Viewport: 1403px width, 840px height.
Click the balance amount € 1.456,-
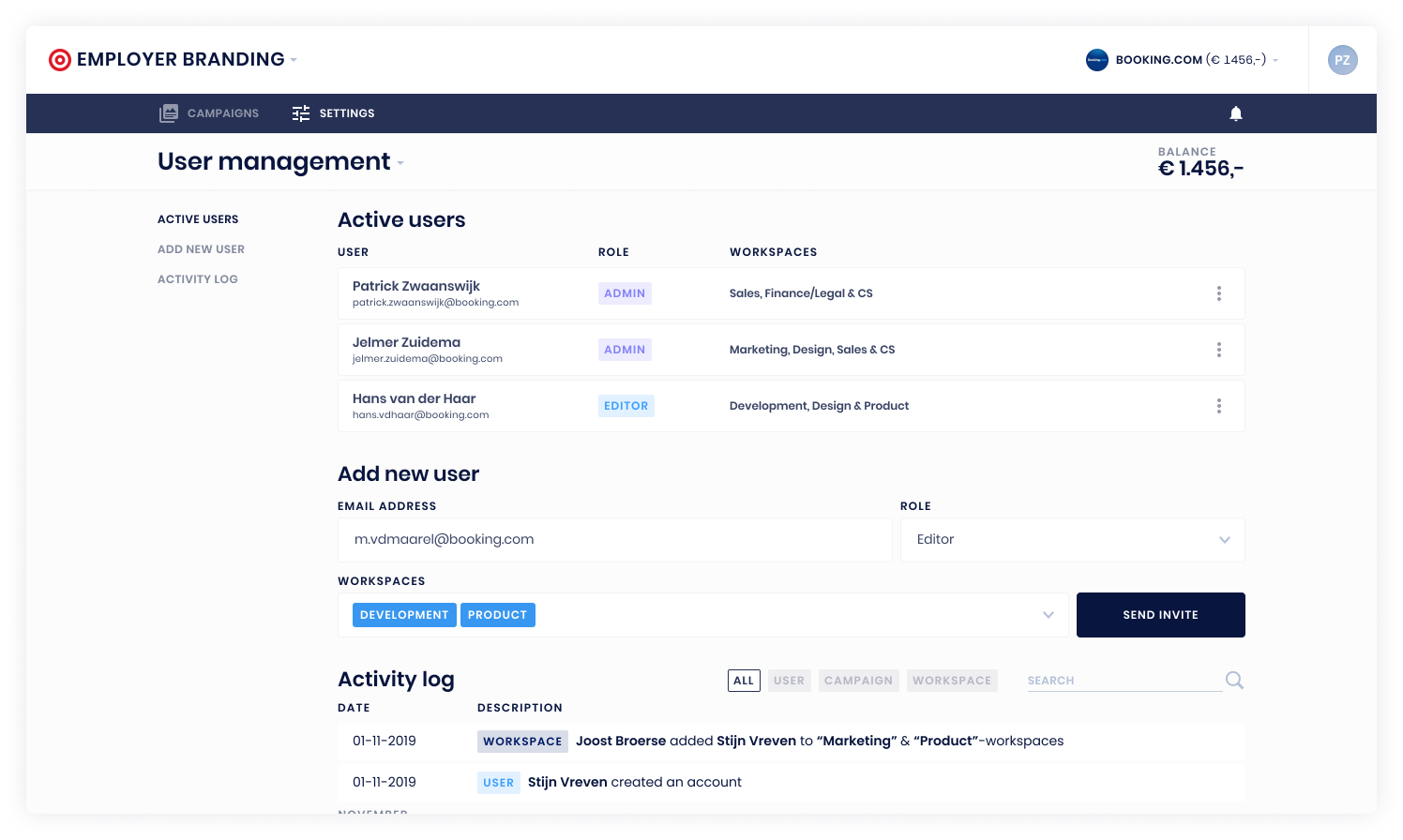point(1200,169)
